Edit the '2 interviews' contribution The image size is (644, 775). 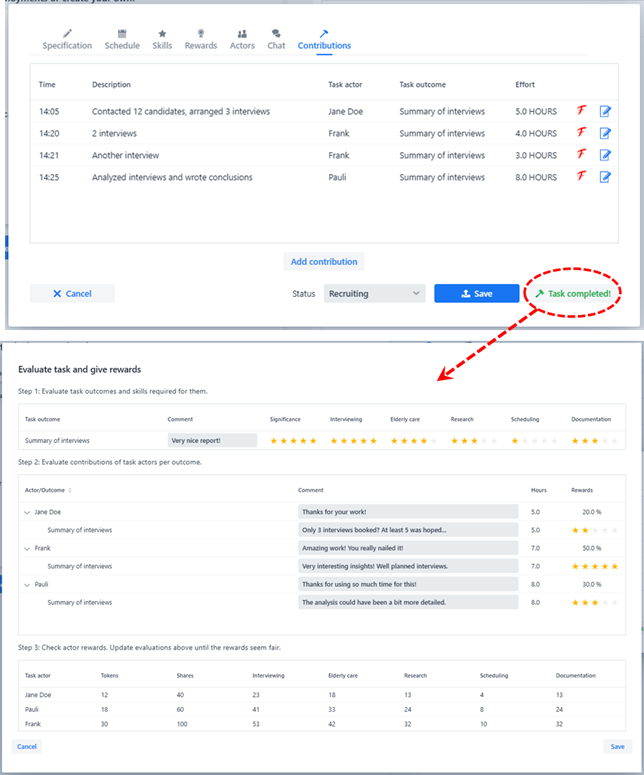(x=605, y=133)
